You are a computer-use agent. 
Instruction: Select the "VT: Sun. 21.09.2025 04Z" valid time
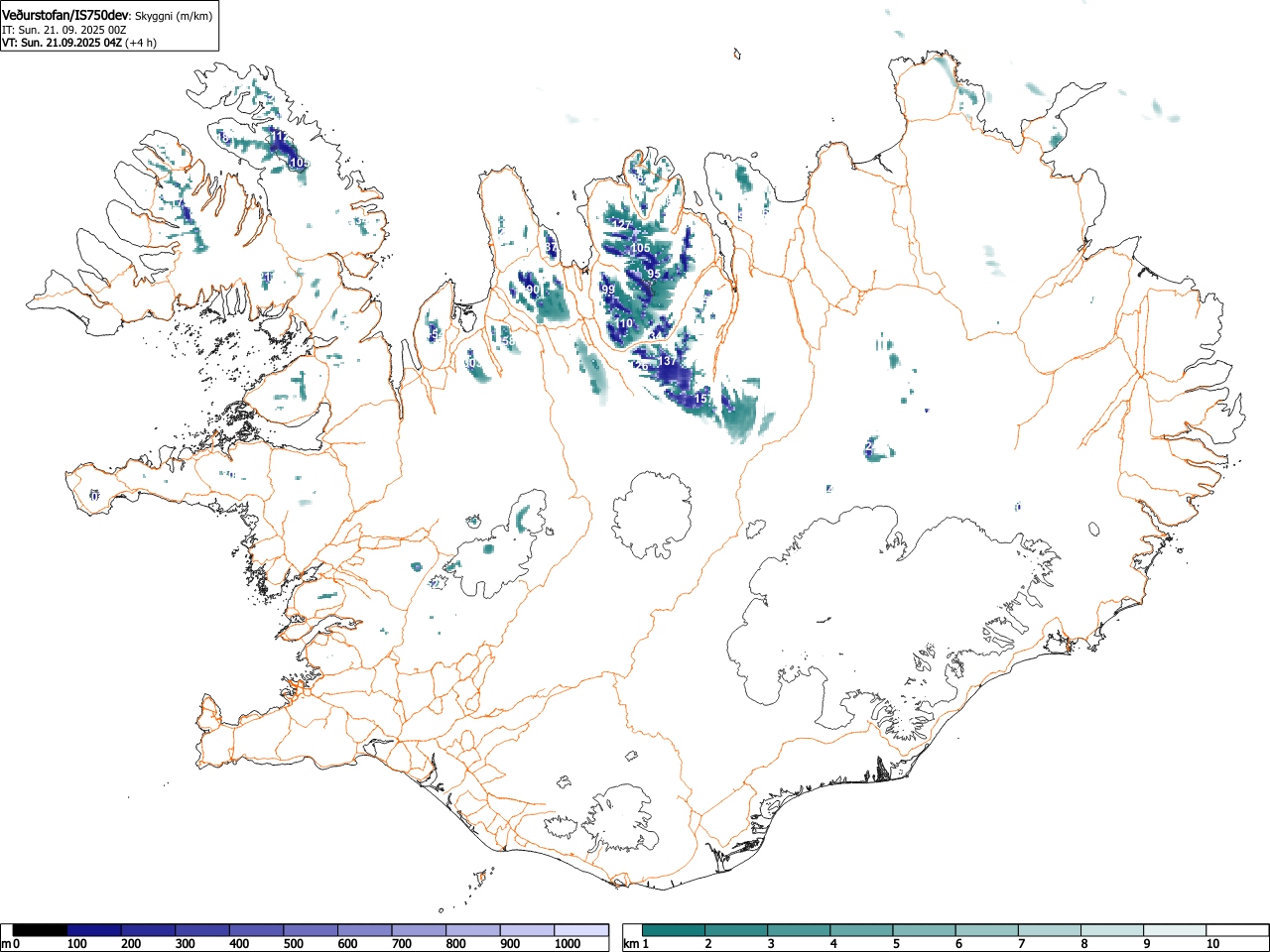point(62,43)
